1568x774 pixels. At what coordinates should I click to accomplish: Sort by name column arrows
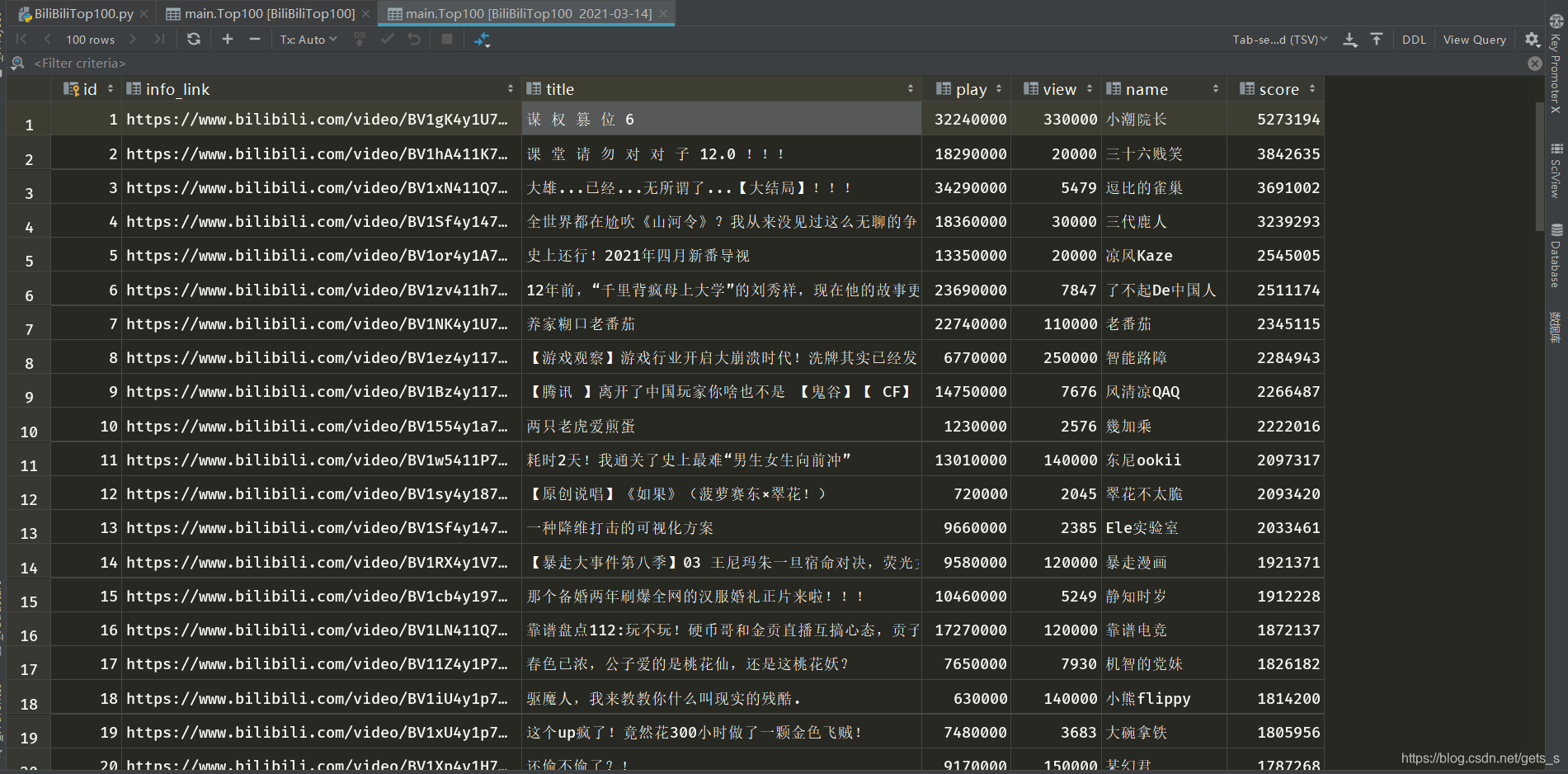click(1216, 88)
